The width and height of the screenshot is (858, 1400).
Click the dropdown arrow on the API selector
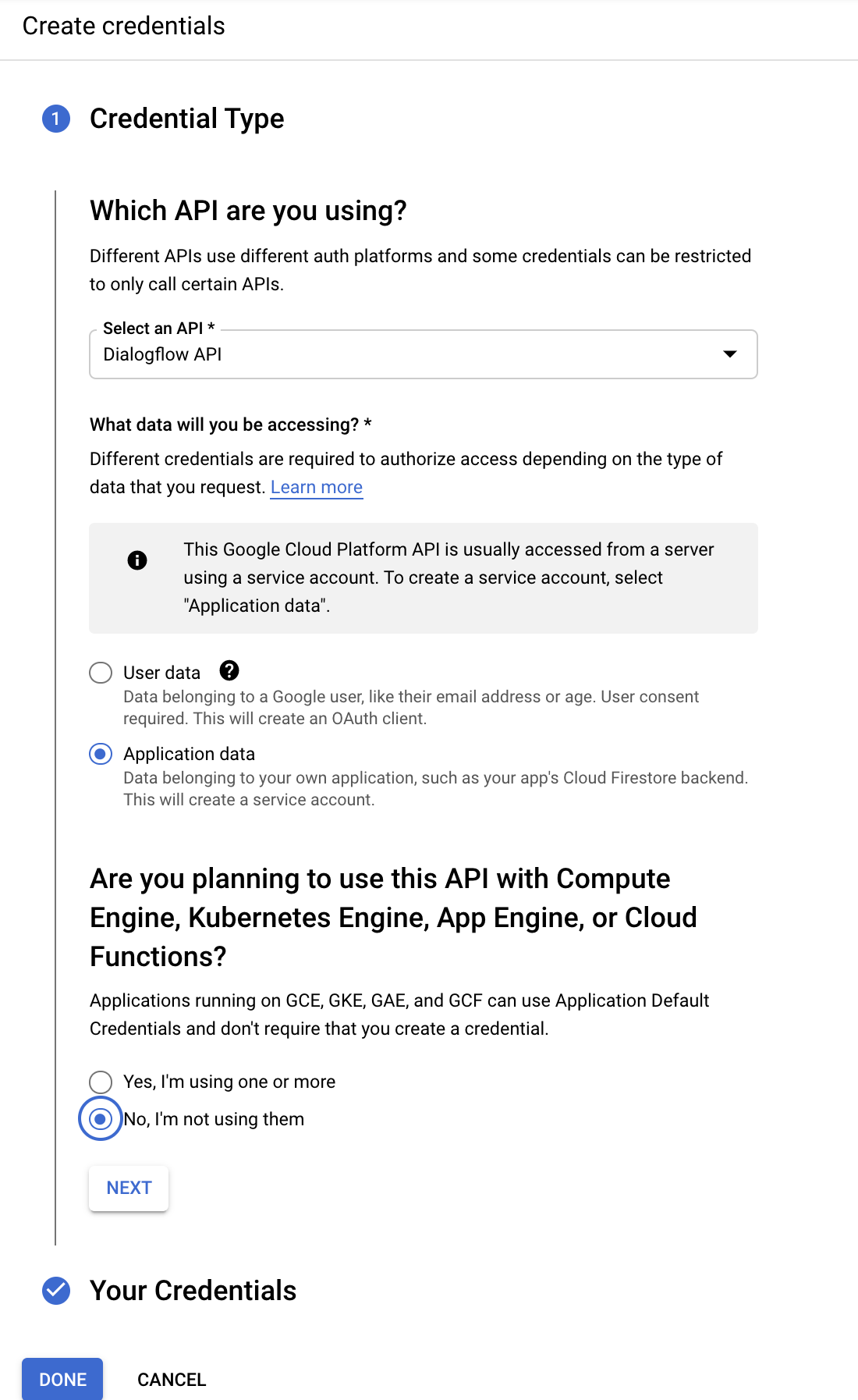[730, 354]
